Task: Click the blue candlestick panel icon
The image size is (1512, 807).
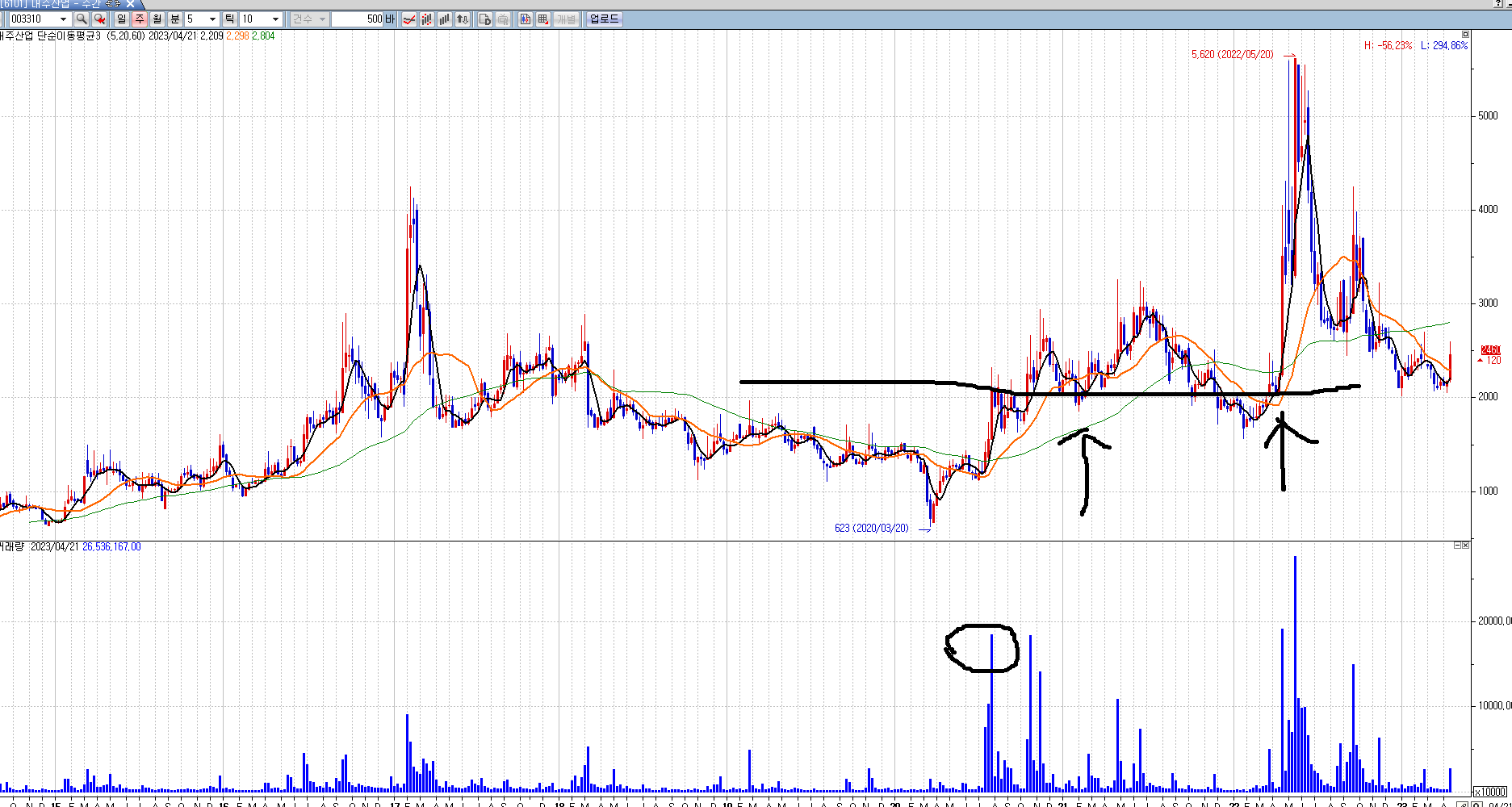Action: point(526,19)
